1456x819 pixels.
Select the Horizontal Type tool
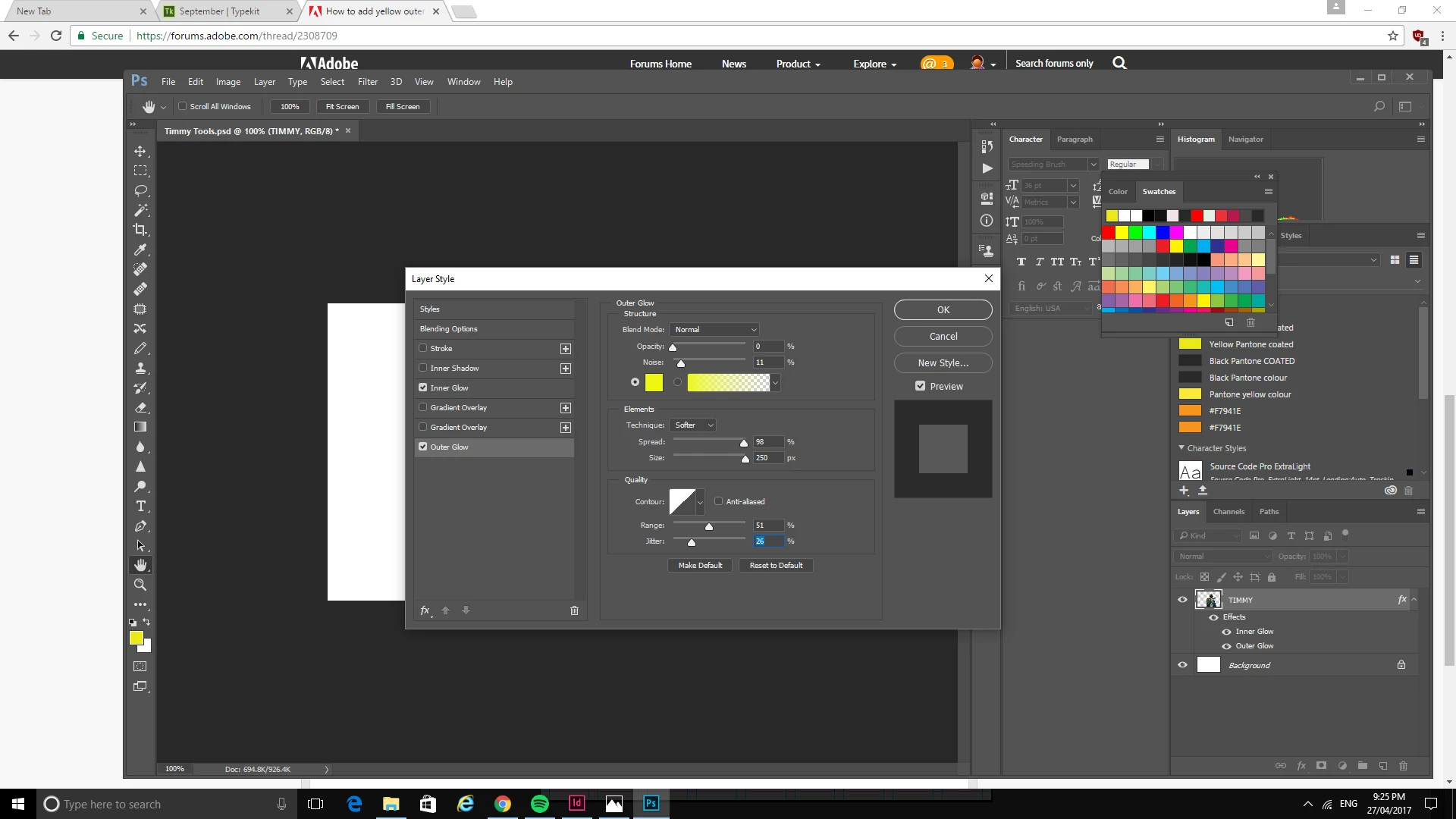140,507
